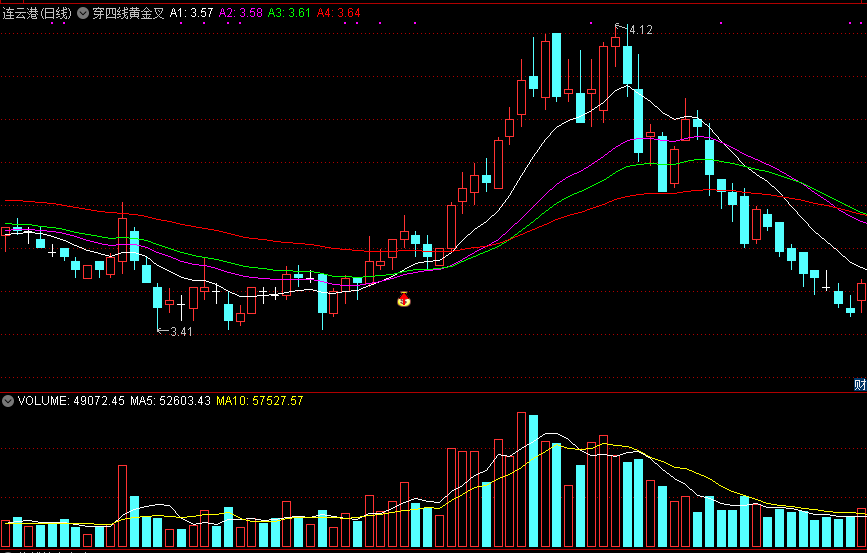Click the 4.12 high price label
The height and width of the screenshot is (553, 867).
click(640, 30)
